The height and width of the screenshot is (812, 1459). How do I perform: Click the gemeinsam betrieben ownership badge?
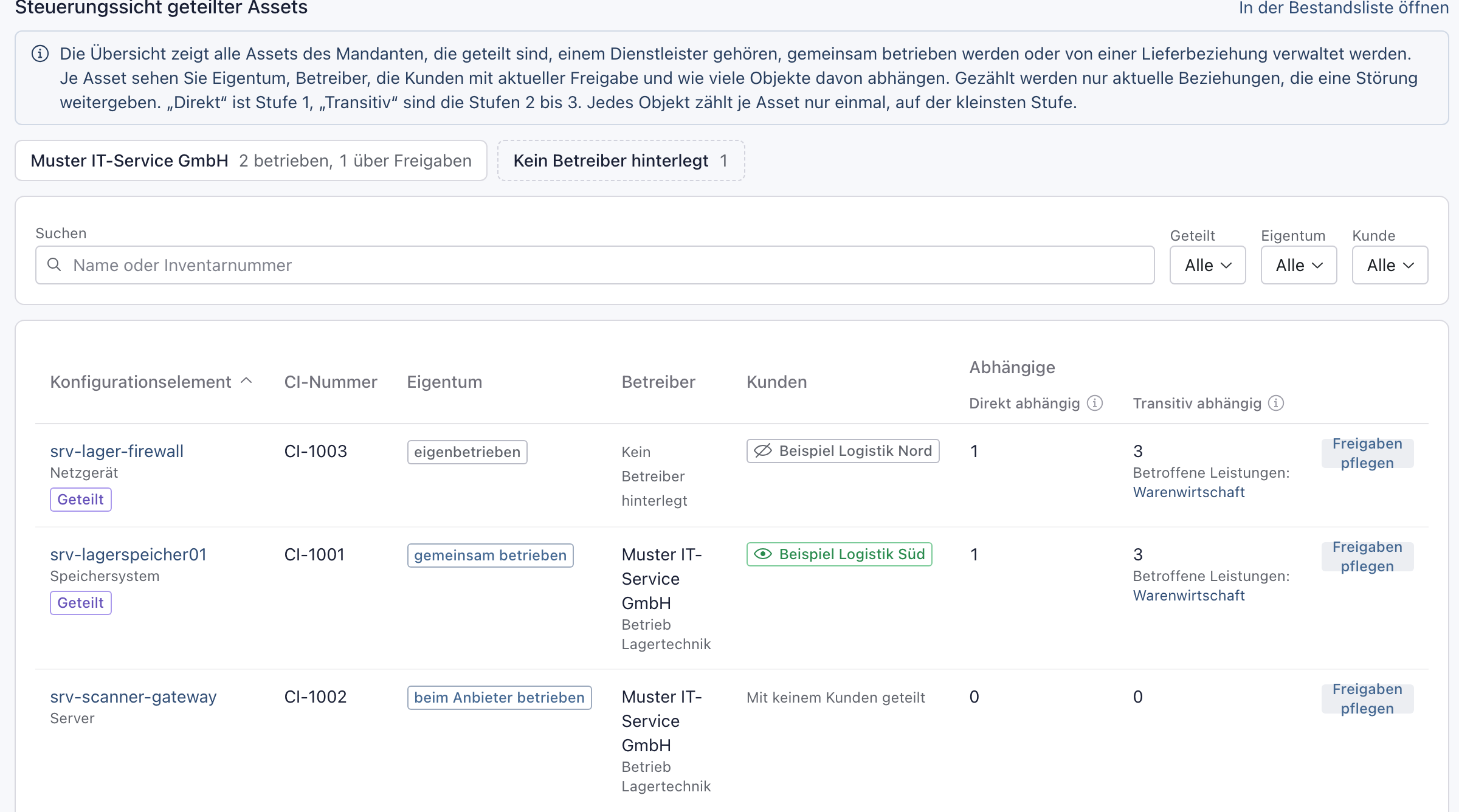[x=491, y=556]
